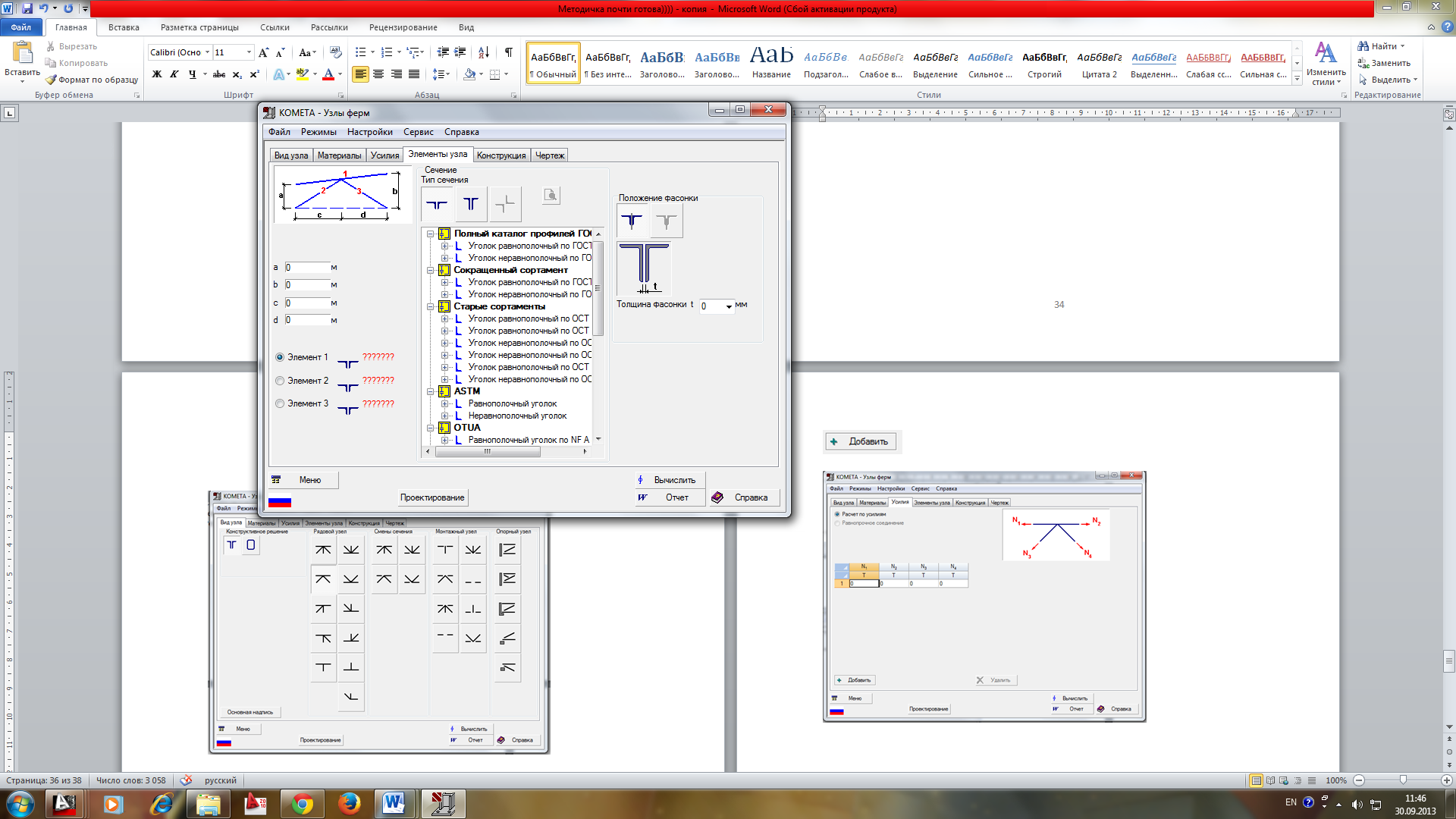The width and height of the screenshot is (1456, 819).
Task: Select the Элемент 3 radio button
Action: 280,403
